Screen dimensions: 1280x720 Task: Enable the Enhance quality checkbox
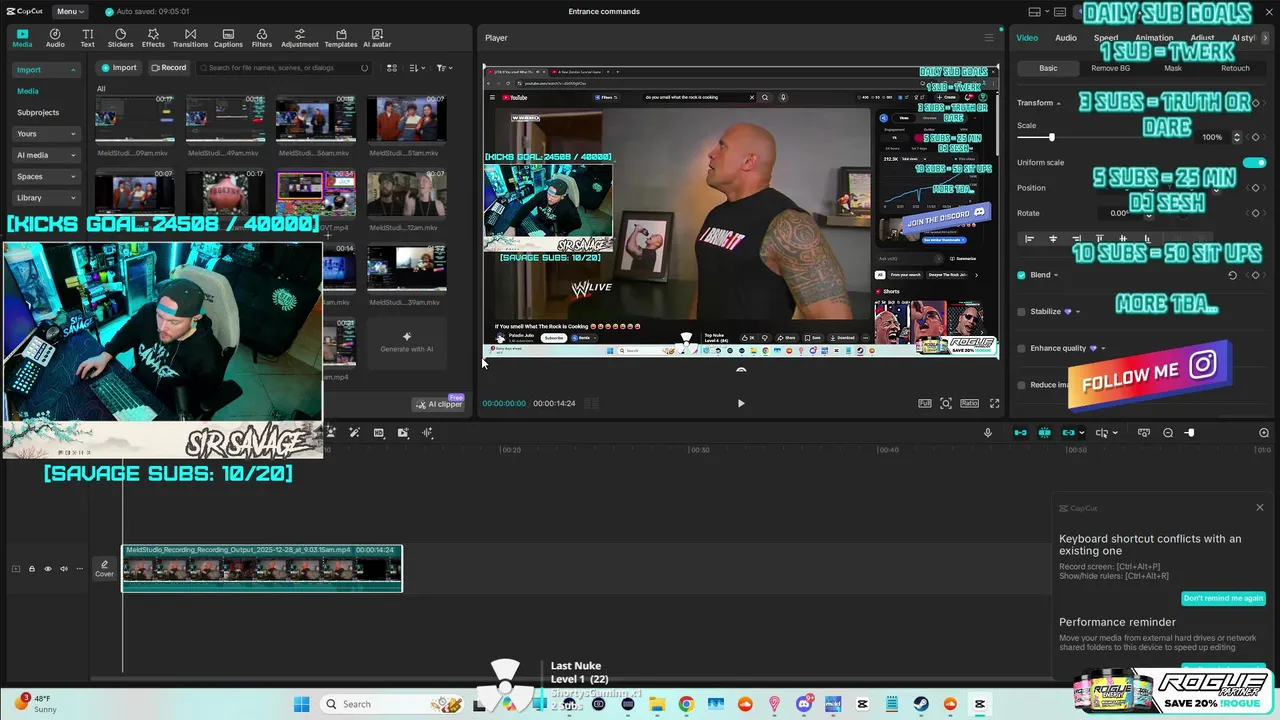point(1021,348)
